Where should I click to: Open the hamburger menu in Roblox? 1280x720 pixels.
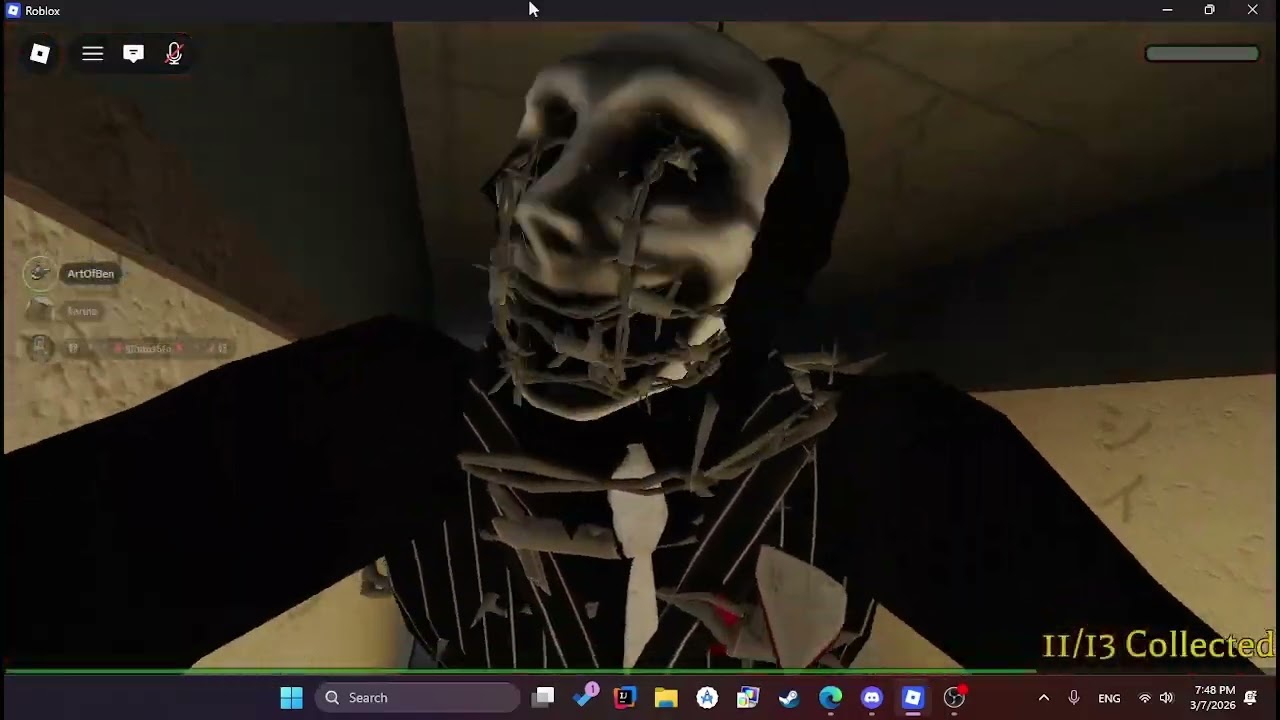(92, 54)
